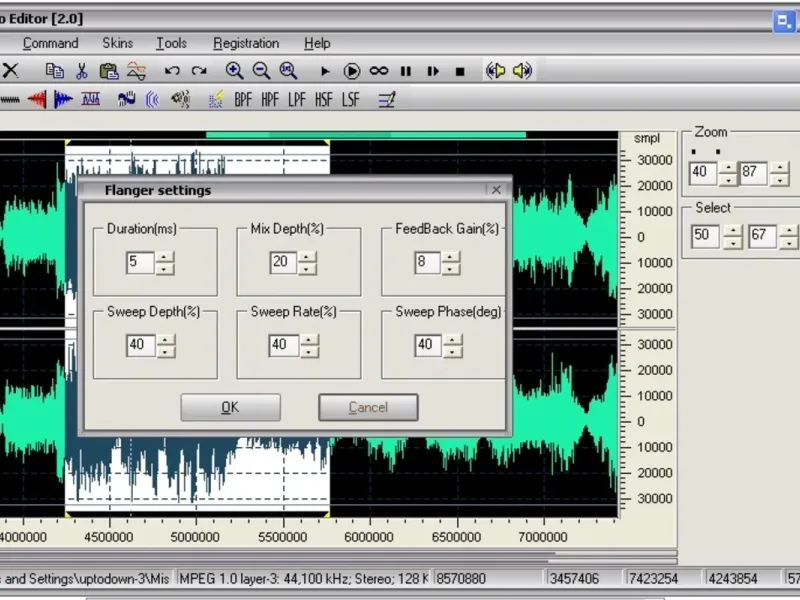This screenshot has width=800, height=600.
Task: Click the Paste clipboard icon
Action: (x=109, y=71)
